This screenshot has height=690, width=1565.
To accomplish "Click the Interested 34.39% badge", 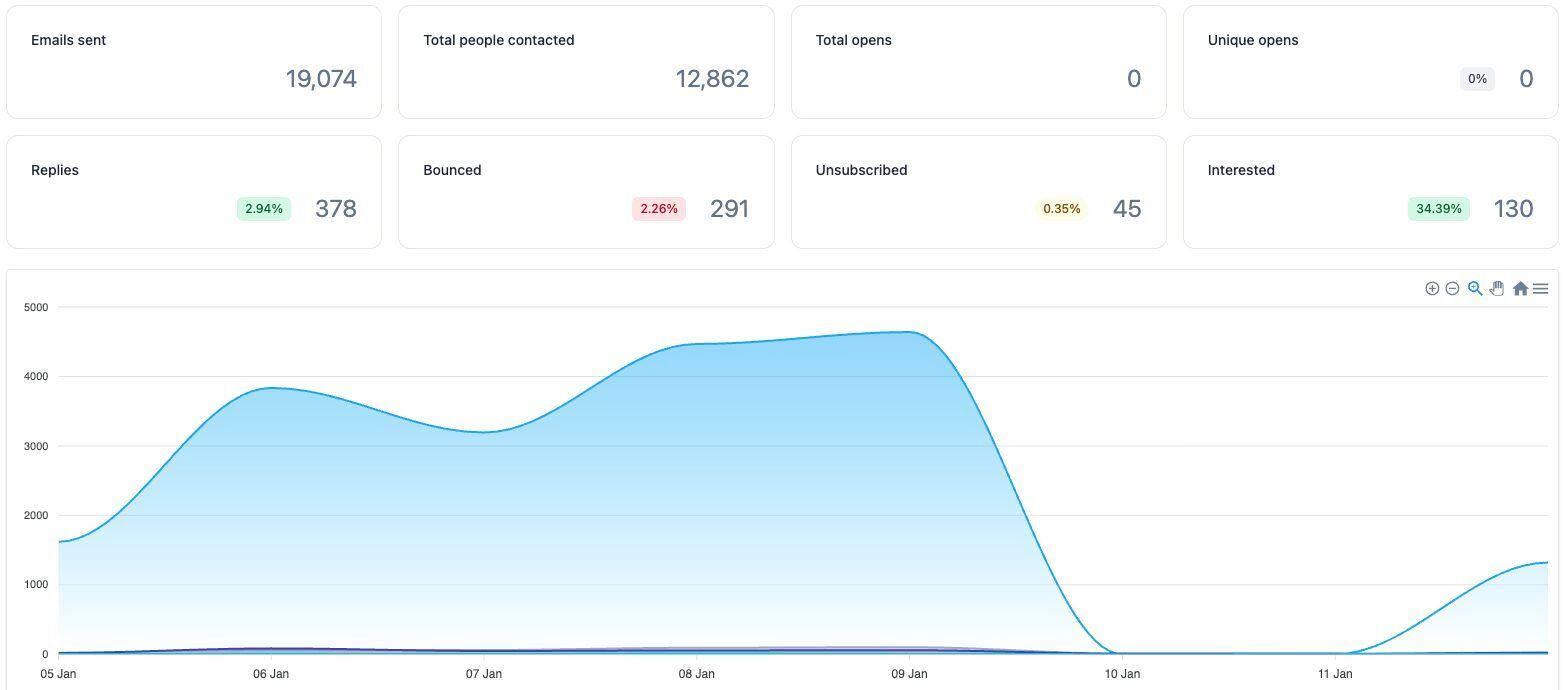I will click(x=1439, y=209).
